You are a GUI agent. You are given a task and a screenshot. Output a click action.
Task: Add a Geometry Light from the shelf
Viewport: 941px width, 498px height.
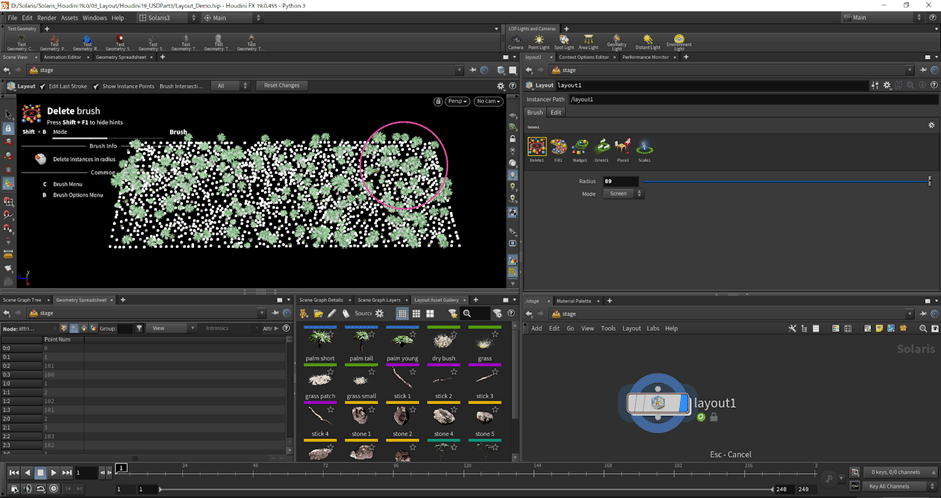pyautogui.click(x=616, y=42)
